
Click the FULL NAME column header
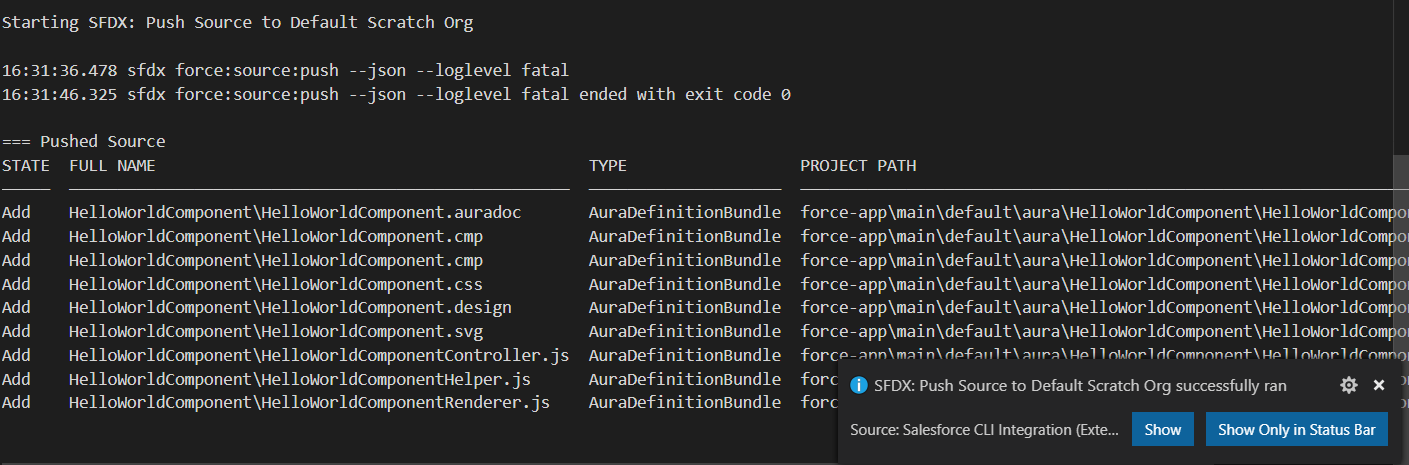(x=112, y=166)
